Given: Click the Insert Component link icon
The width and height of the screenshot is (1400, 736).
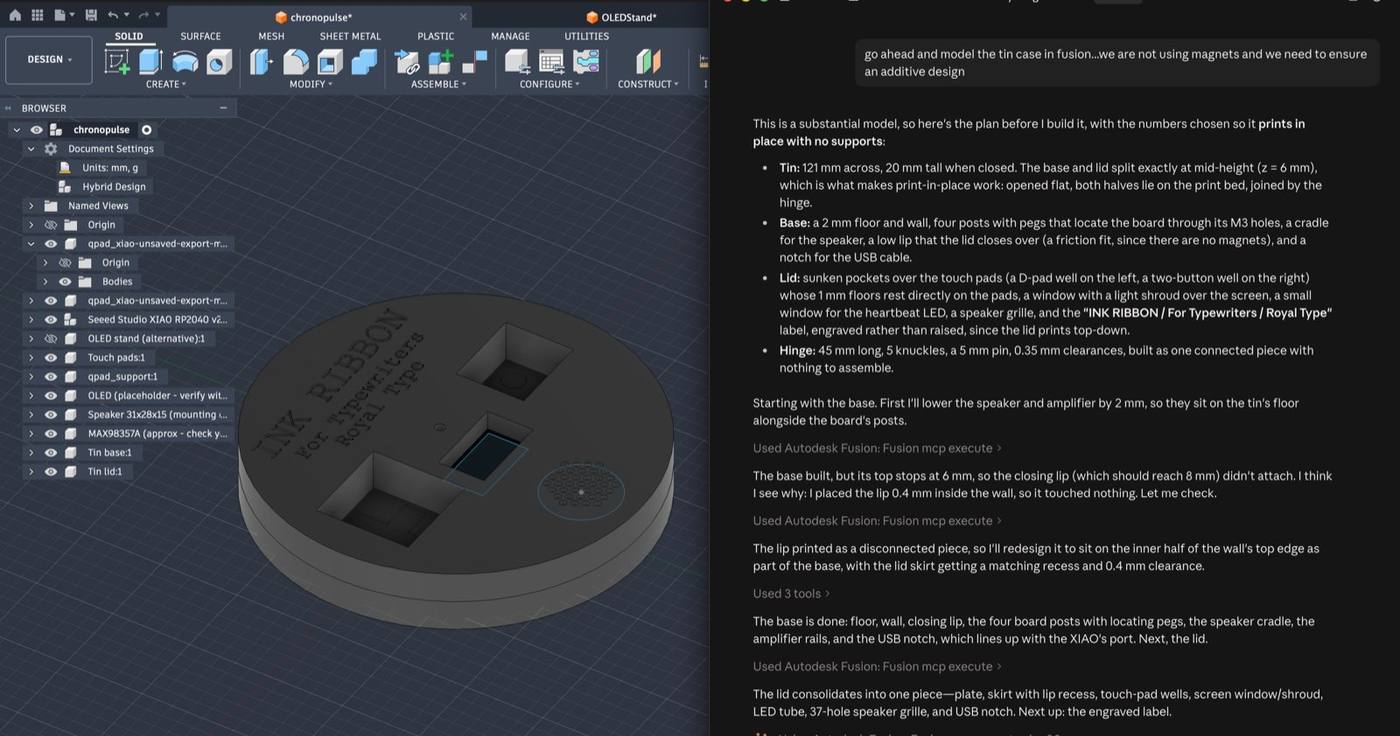Looking at the screenshot, I should (x=407, y=62).
